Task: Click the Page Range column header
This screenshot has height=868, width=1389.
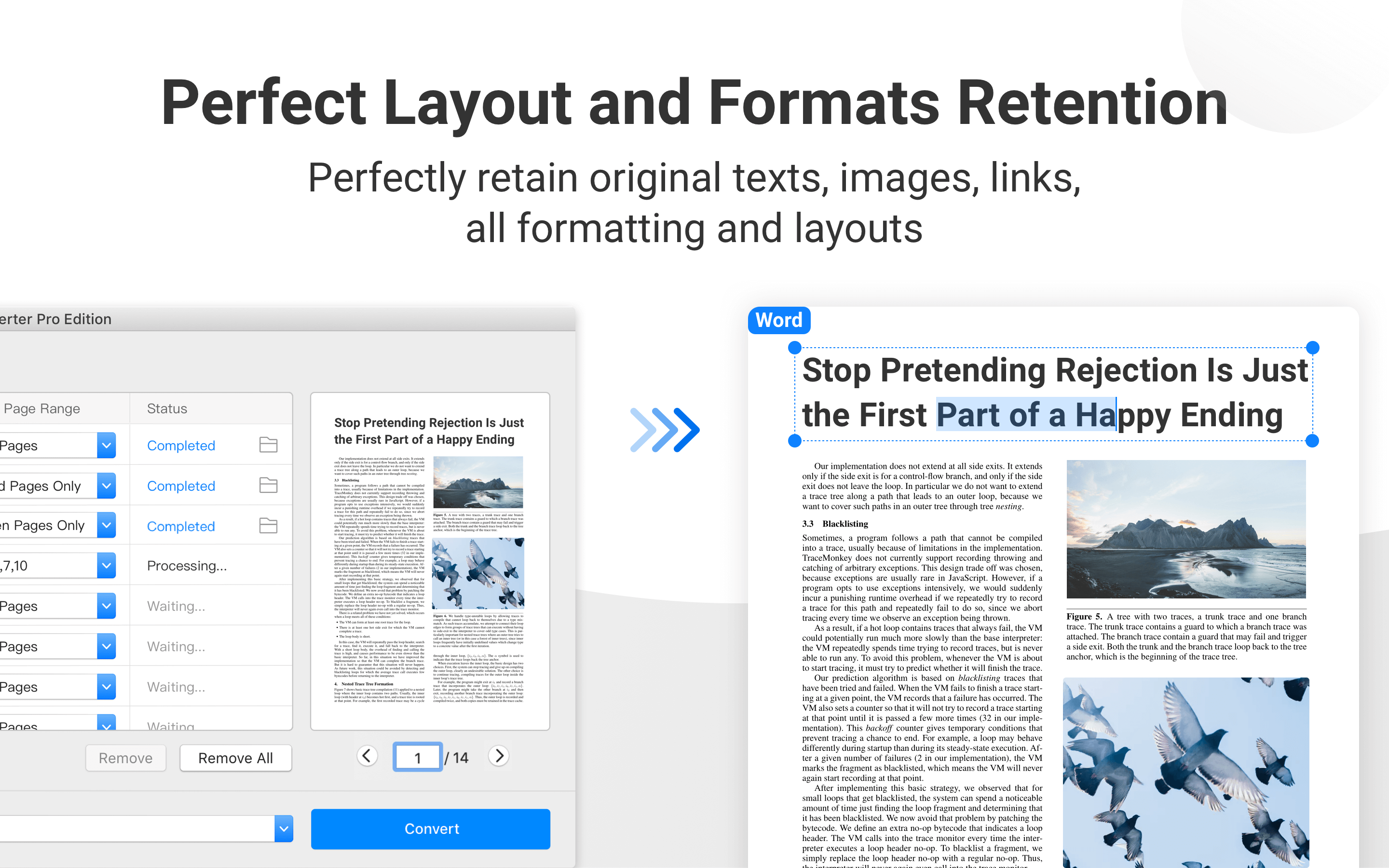Action: [x=42, y=409]
